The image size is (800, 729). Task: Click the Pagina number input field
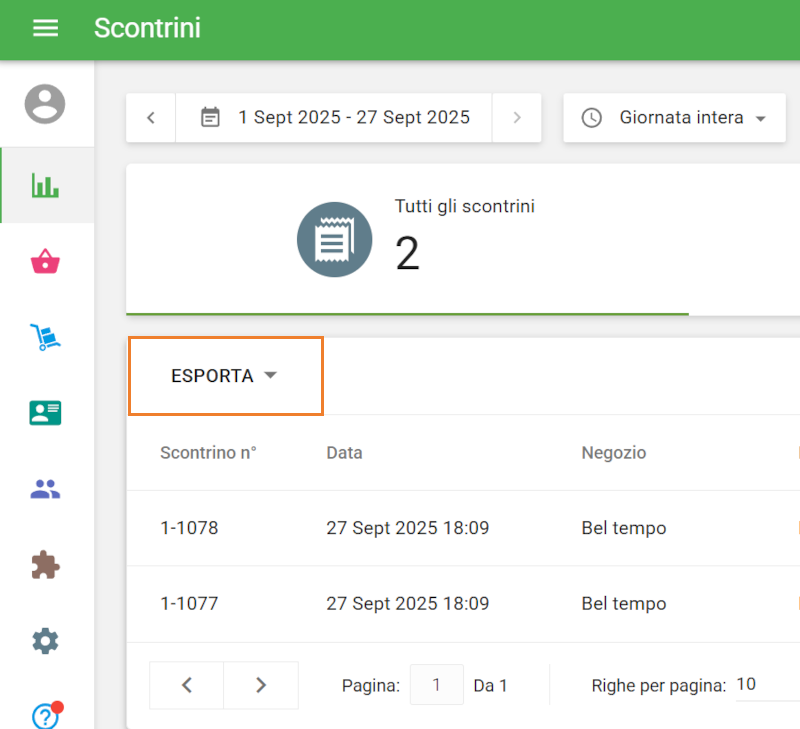(x=437, y=685)
